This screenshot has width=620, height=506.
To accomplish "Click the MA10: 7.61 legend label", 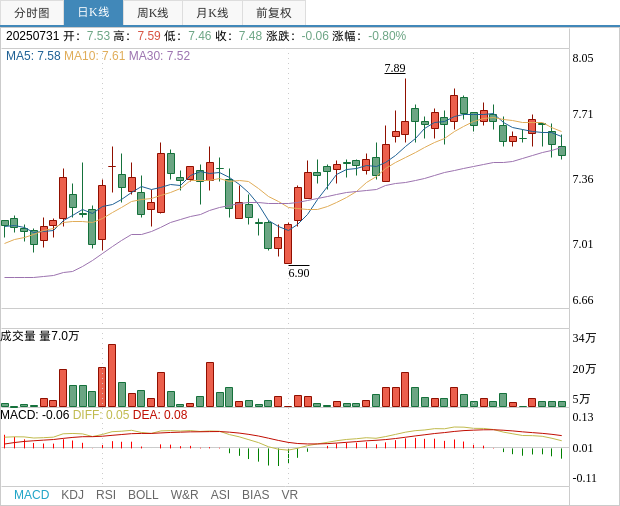I will (94, 56).
